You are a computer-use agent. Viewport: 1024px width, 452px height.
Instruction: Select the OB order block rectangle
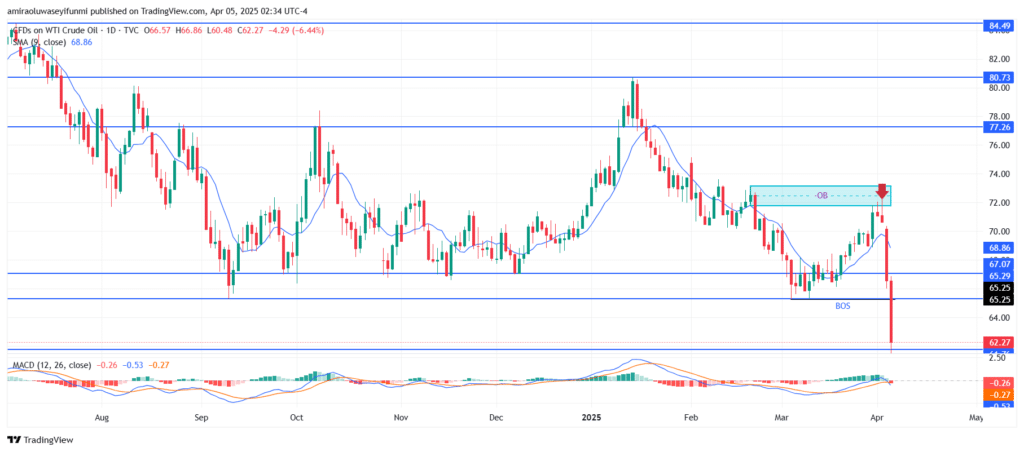pos(820,196)
